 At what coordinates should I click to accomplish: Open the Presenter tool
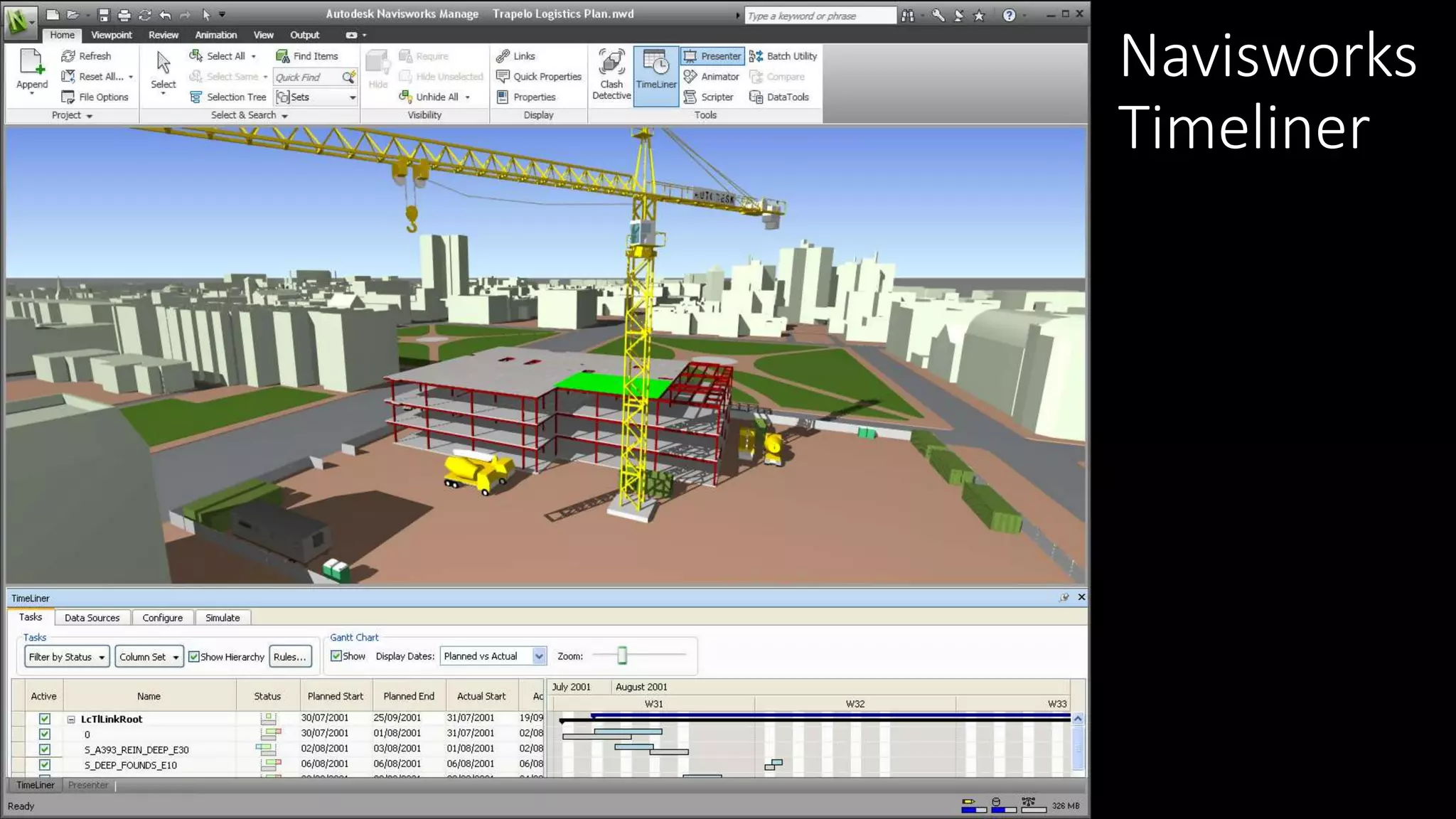tap(712, 56)
